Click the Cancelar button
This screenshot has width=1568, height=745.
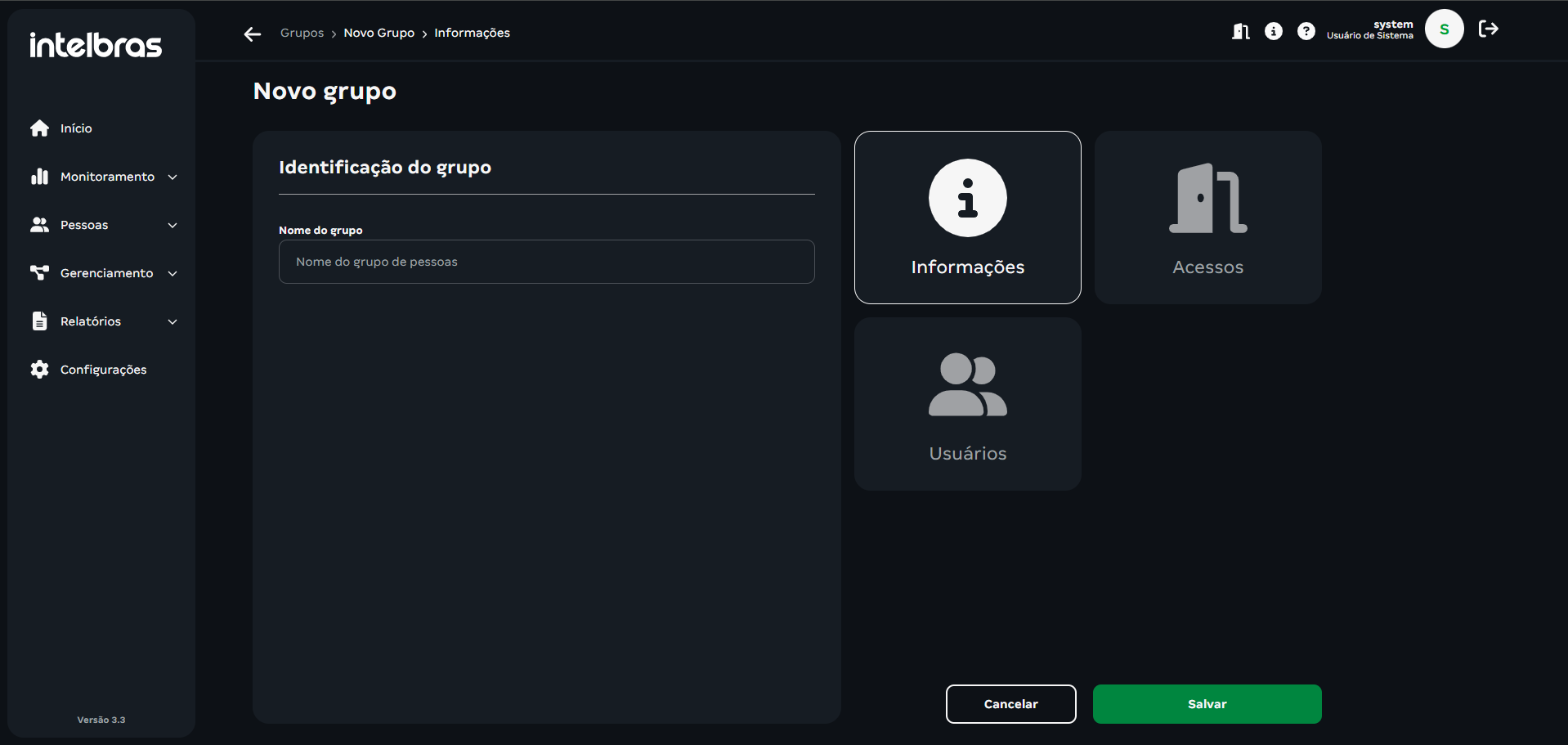(1010, 704)
